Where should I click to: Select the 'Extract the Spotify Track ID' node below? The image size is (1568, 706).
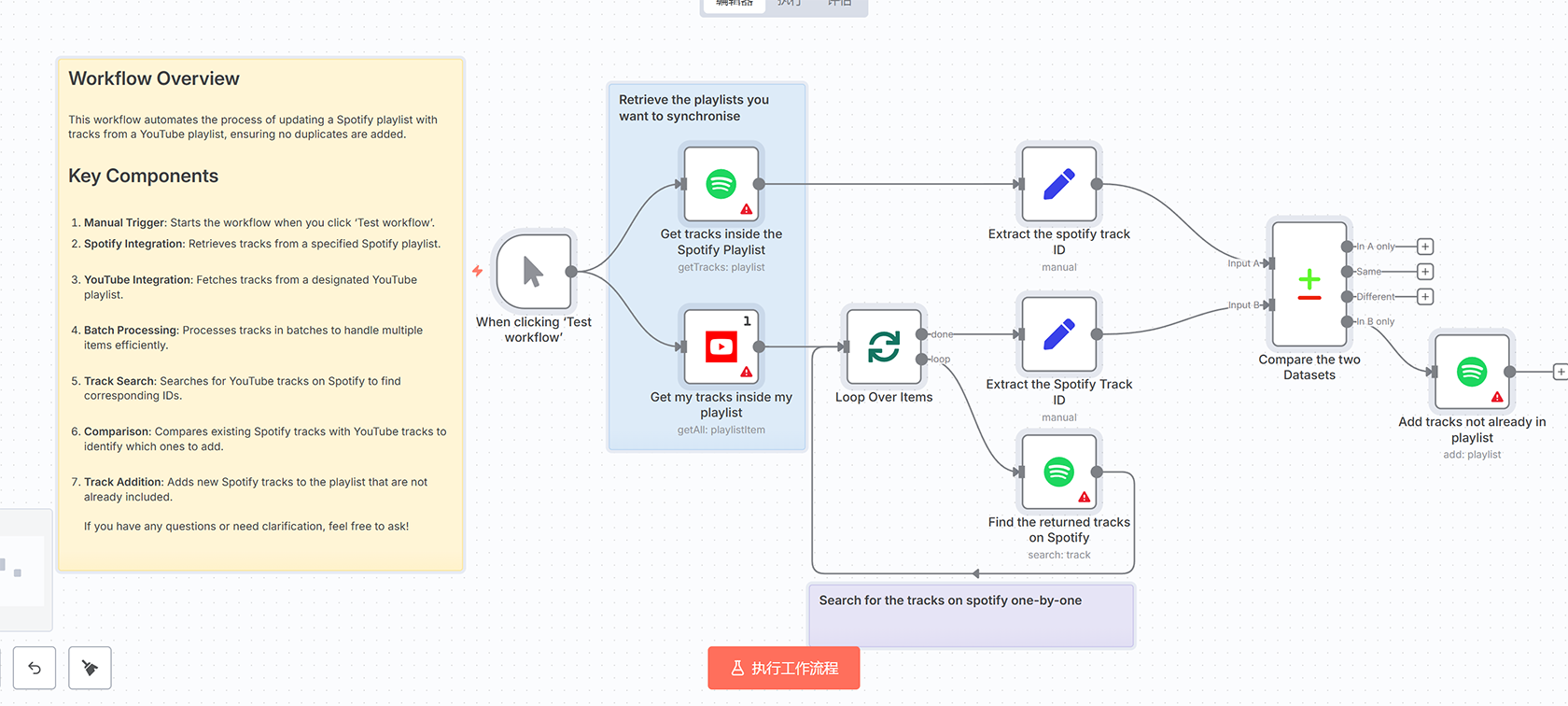[x=1058, y=334]
